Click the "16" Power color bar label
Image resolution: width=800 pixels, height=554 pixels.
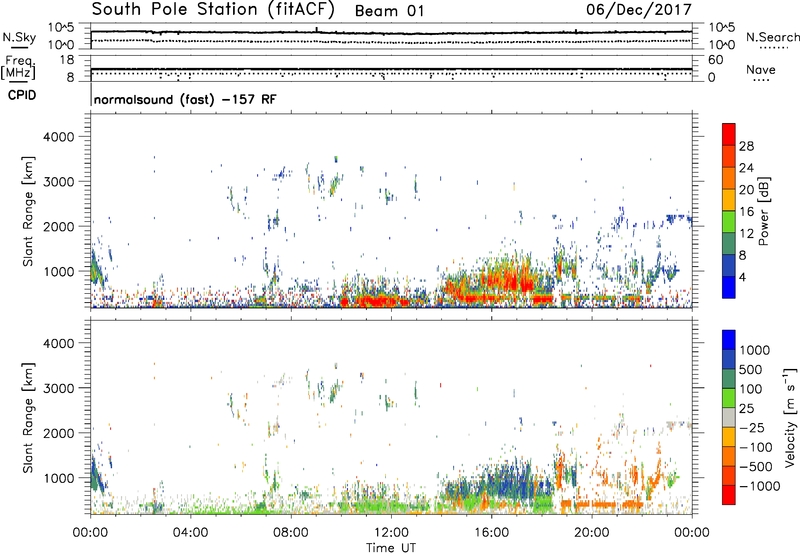(x=746, y=212)
